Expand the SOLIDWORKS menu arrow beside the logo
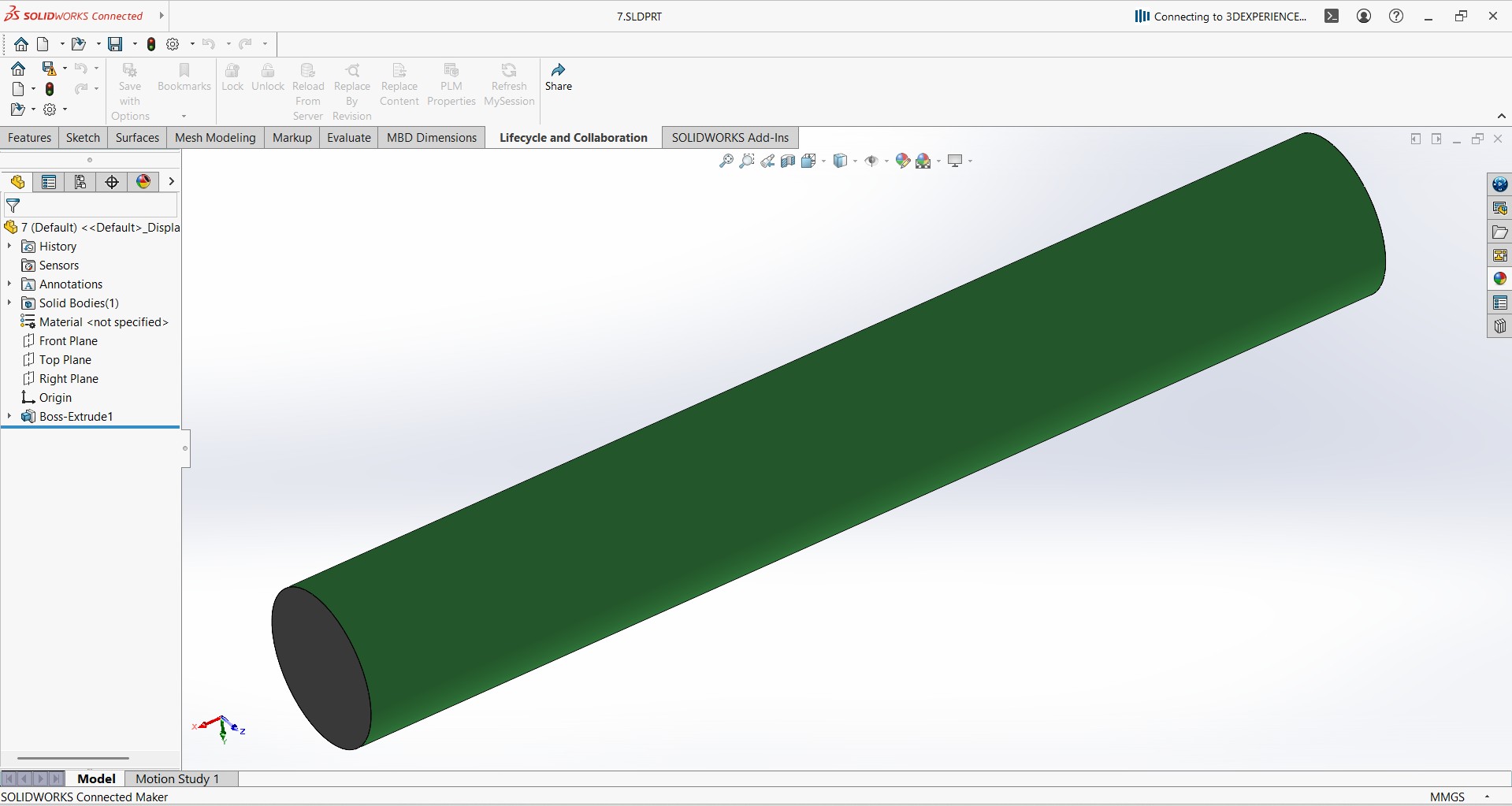This screenshot has width=1512, height=806. [x=161, y=16]
